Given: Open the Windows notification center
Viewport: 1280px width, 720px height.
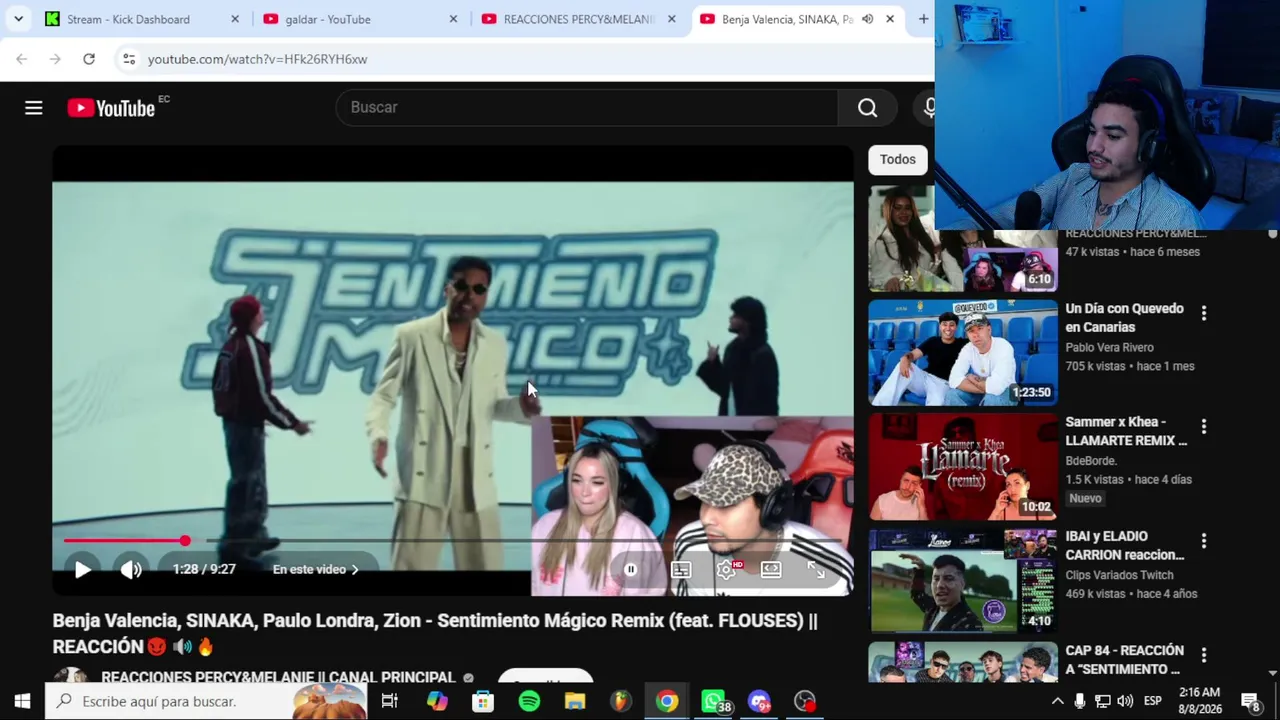Looking at the screenshot, I should click(x=1250, y=701).
